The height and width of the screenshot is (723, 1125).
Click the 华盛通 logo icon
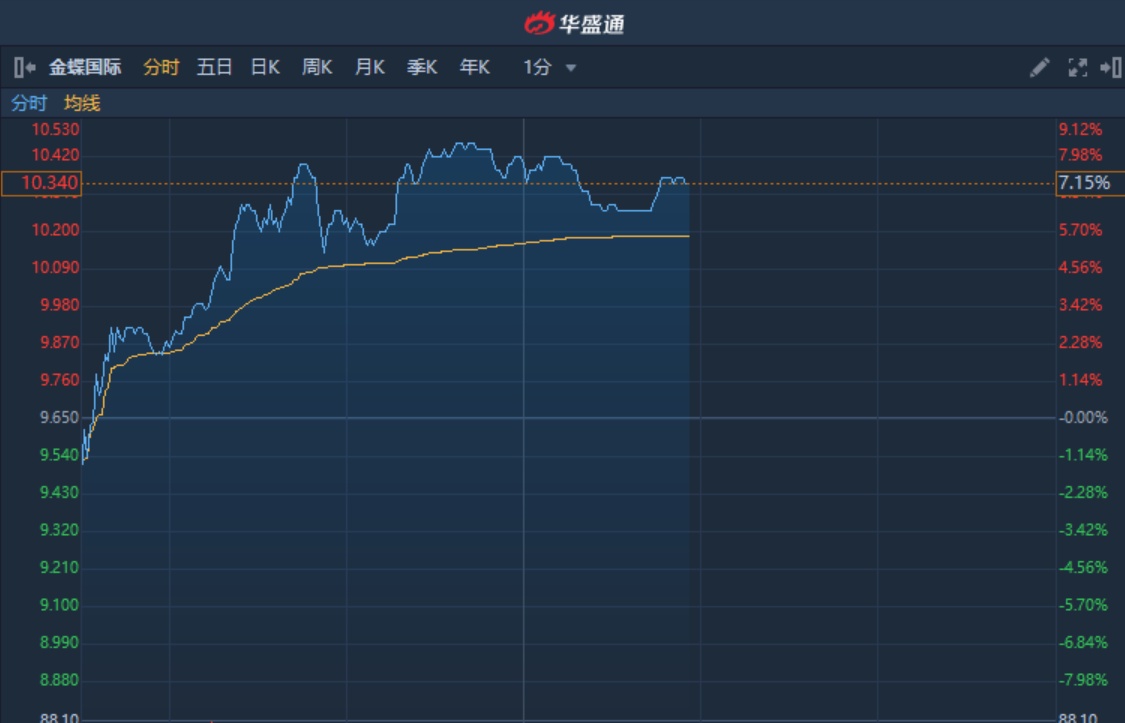coord(539,23)
